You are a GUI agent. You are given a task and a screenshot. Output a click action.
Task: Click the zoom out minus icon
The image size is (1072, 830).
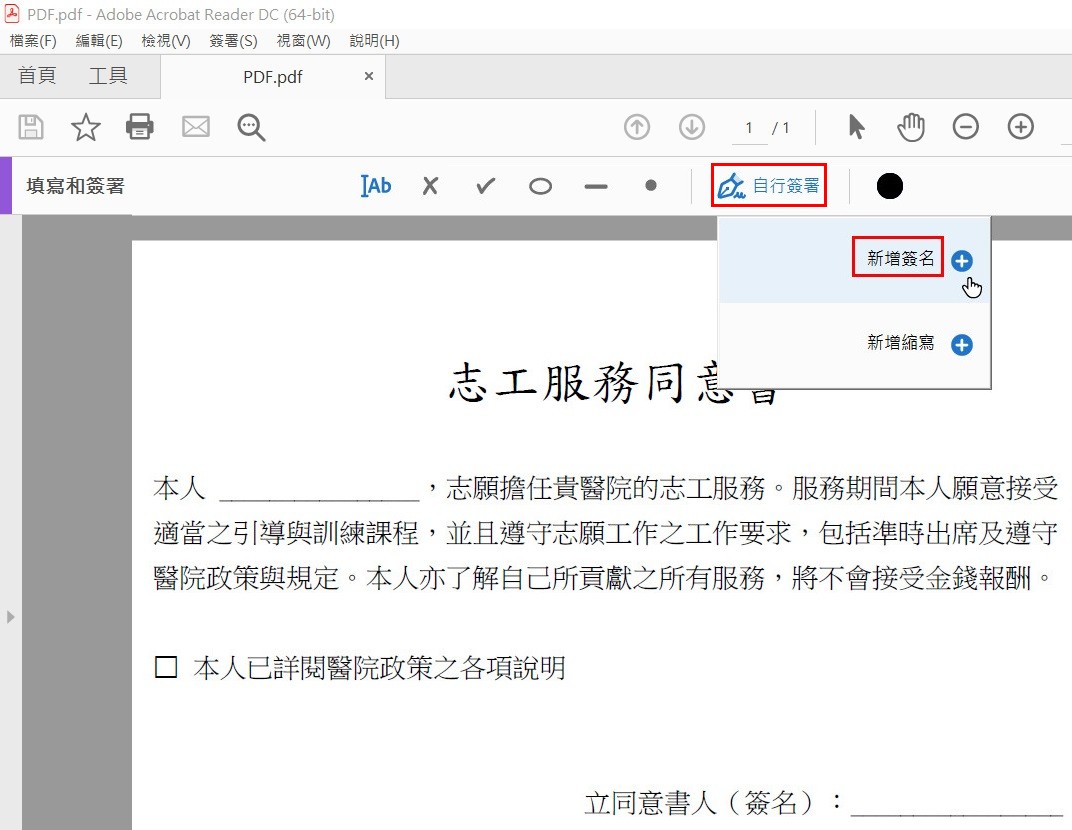coord(965,127)
